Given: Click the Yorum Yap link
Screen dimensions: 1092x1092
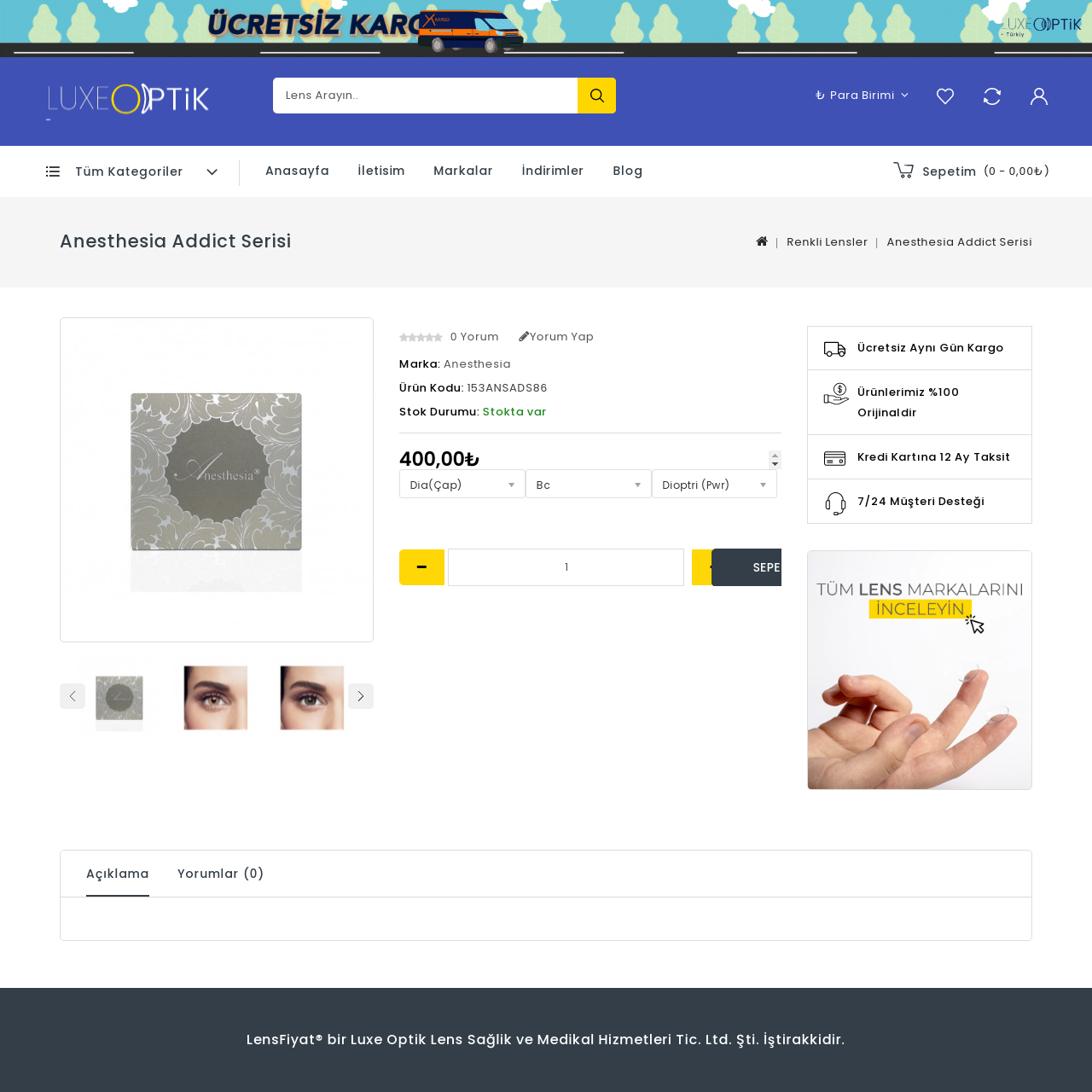Looking at the screenshot, I should (556, 337).
